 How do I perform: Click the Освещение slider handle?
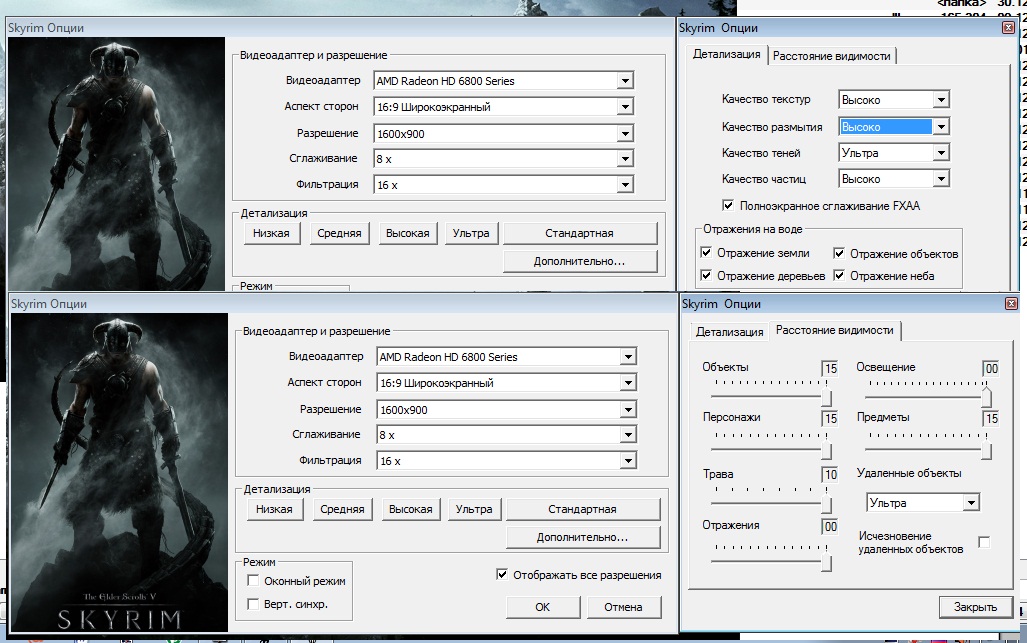coord(985,398)
